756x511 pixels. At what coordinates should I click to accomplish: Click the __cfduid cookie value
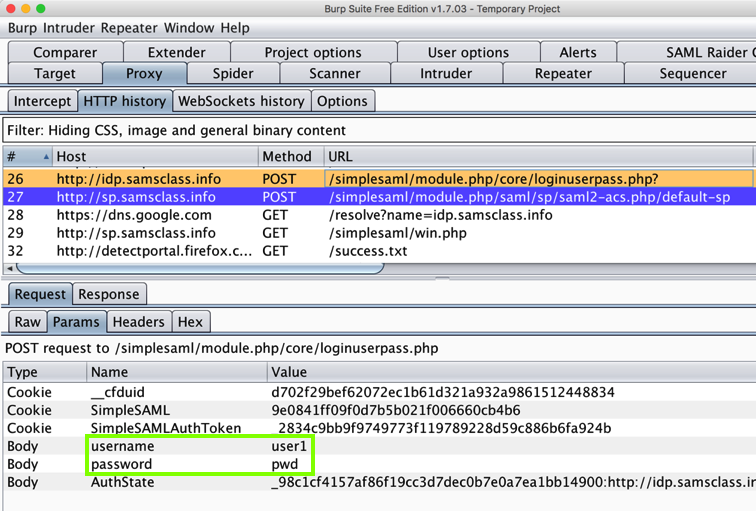click(x=443, y=392)
